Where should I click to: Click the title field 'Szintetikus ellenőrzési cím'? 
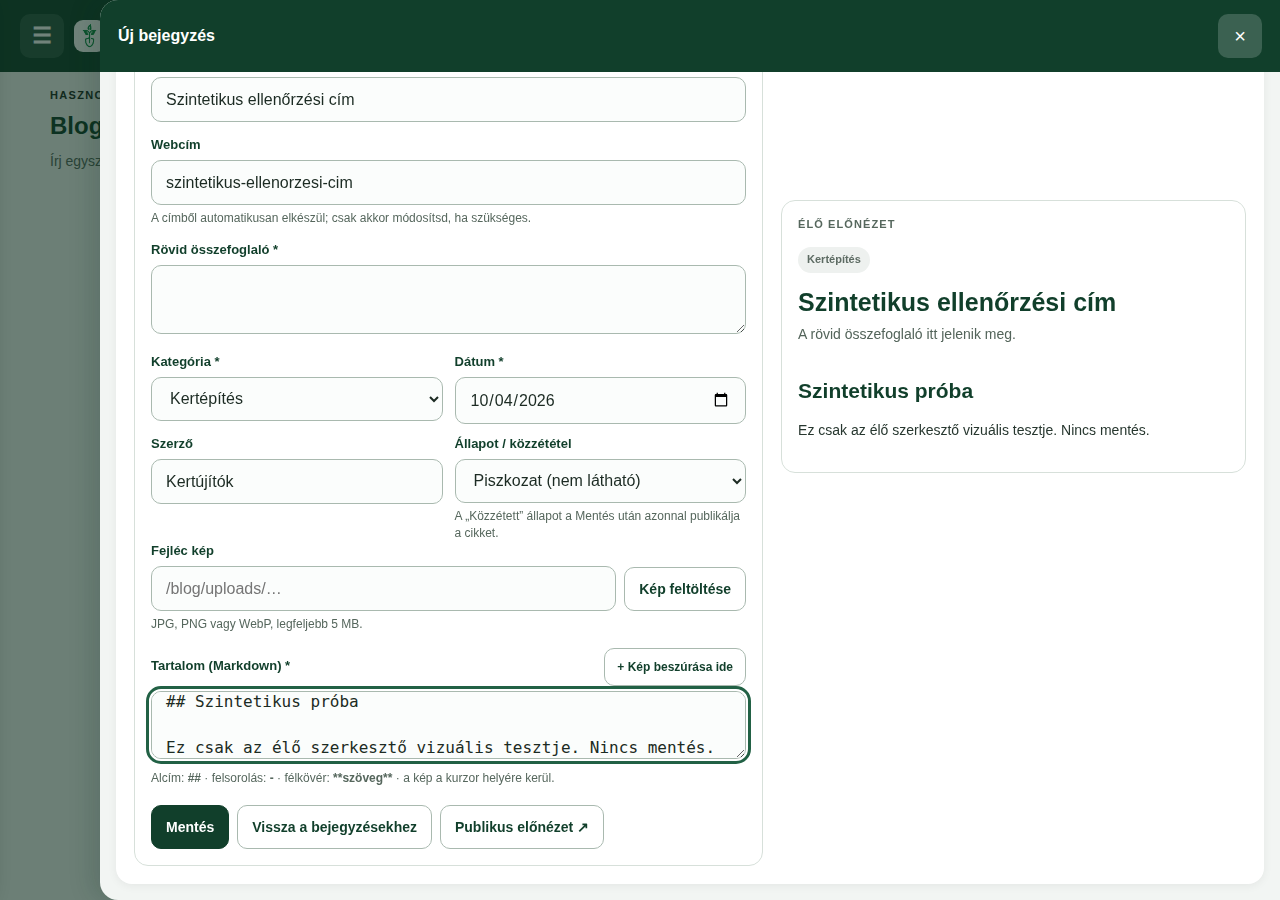coord(448,100)
